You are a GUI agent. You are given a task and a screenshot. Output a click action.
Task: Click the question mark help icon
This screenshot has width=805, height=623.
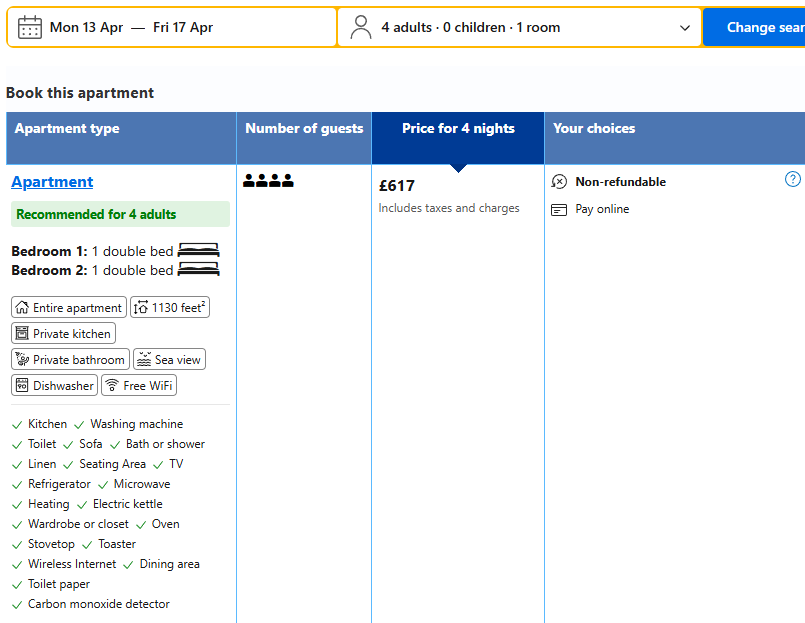(793, 179)
